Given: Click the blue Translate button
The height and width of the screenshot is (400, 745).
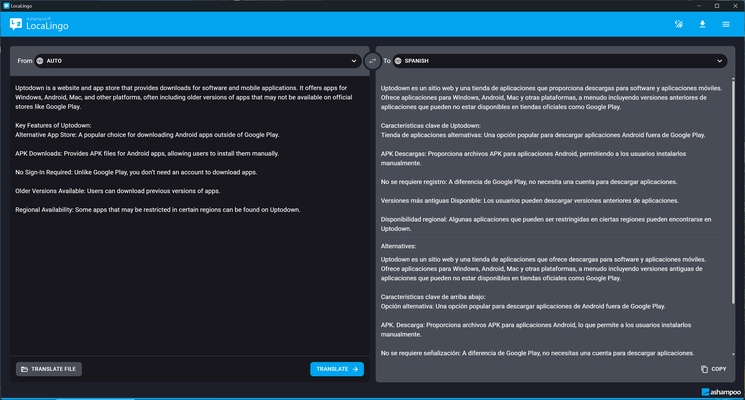Looking at the screenshot, I should [337, 369].
